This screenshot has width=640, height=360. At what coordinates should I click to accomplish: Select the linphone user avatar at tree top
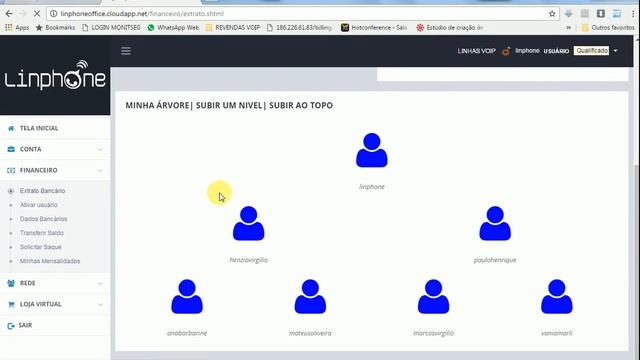coord(371,150)
